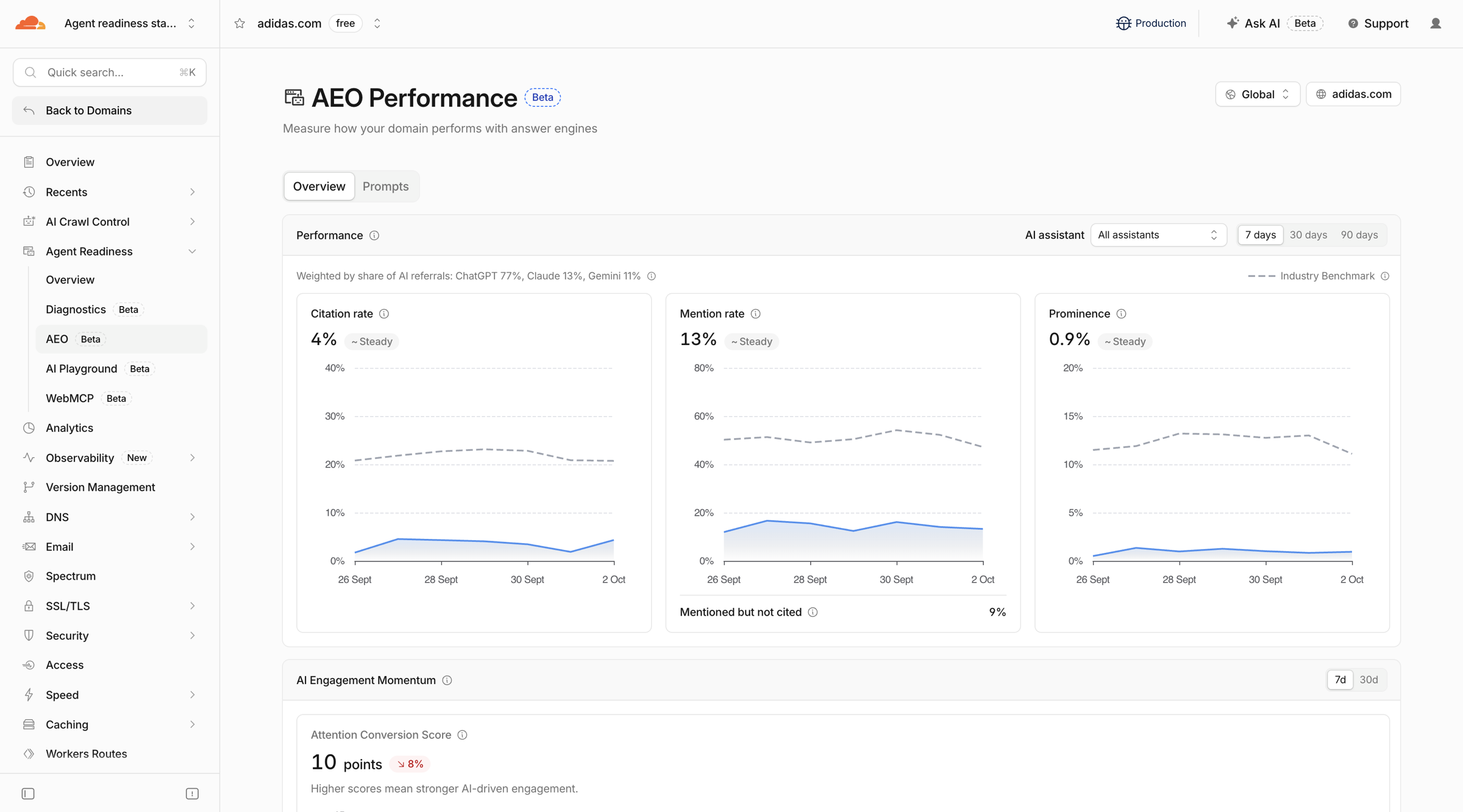Click the adidas.com domain button at top right
The height and width of the screenshot is (812, 1463).
[x=1353, y=94]
